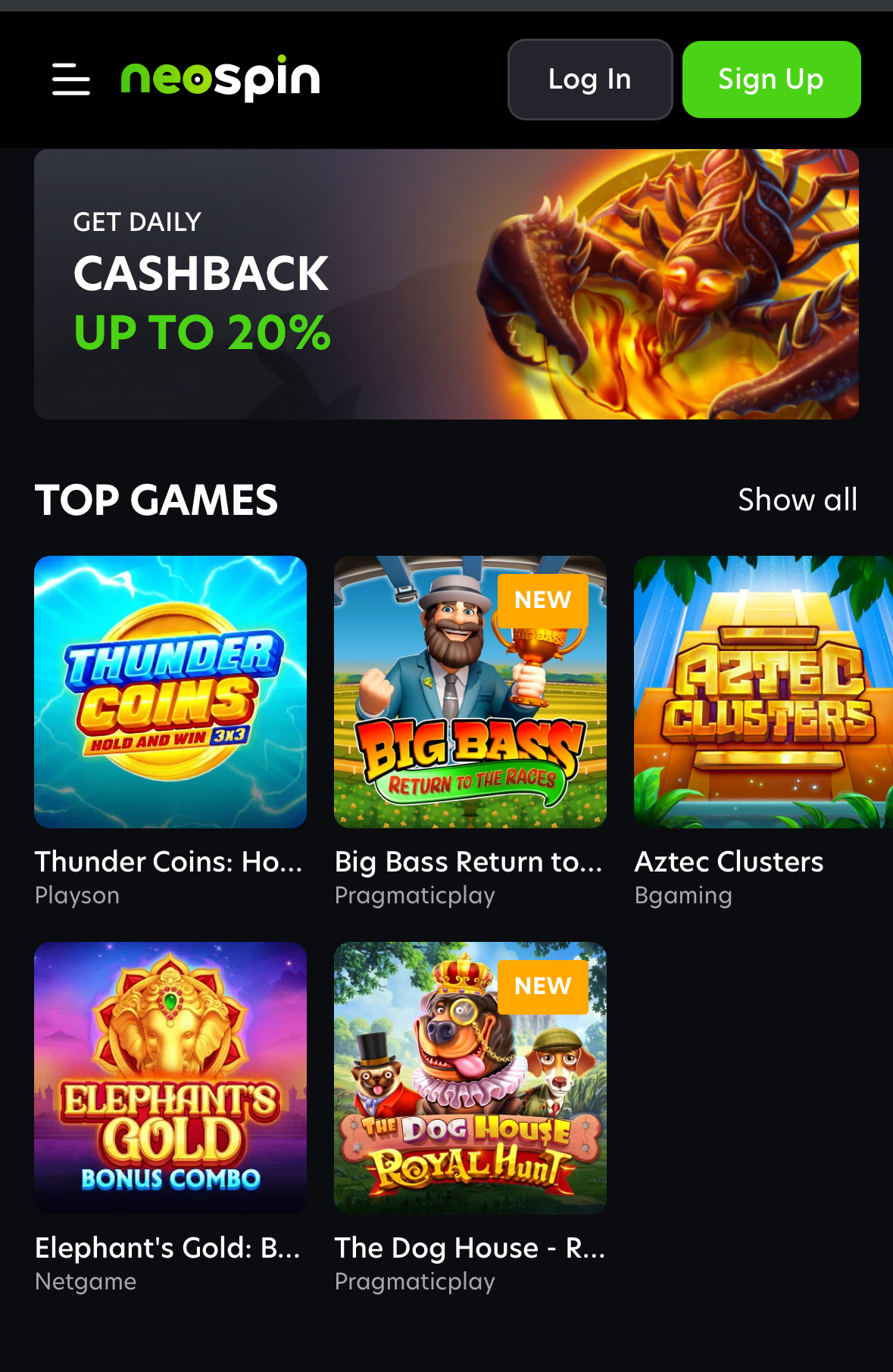Click the Bgaming provider label
Viewport: 893px width, 1372px height.
click(x=683, y=896)
